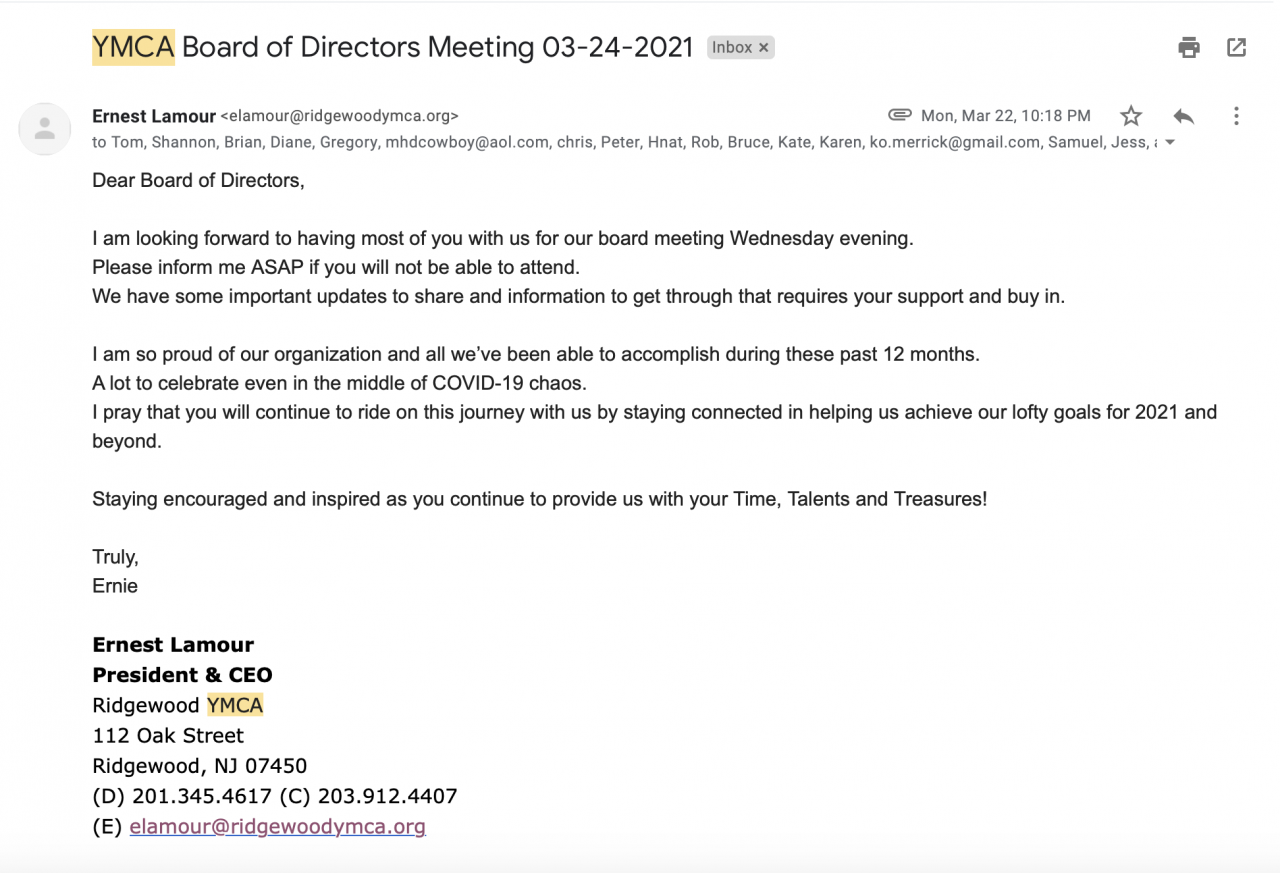Open the email in a new window

point(1237,47)
